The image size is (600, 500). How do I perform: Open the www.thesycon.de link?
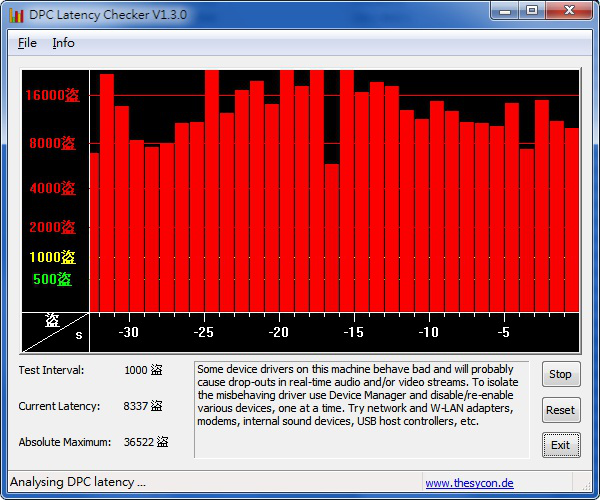click(x=469, y=483)
